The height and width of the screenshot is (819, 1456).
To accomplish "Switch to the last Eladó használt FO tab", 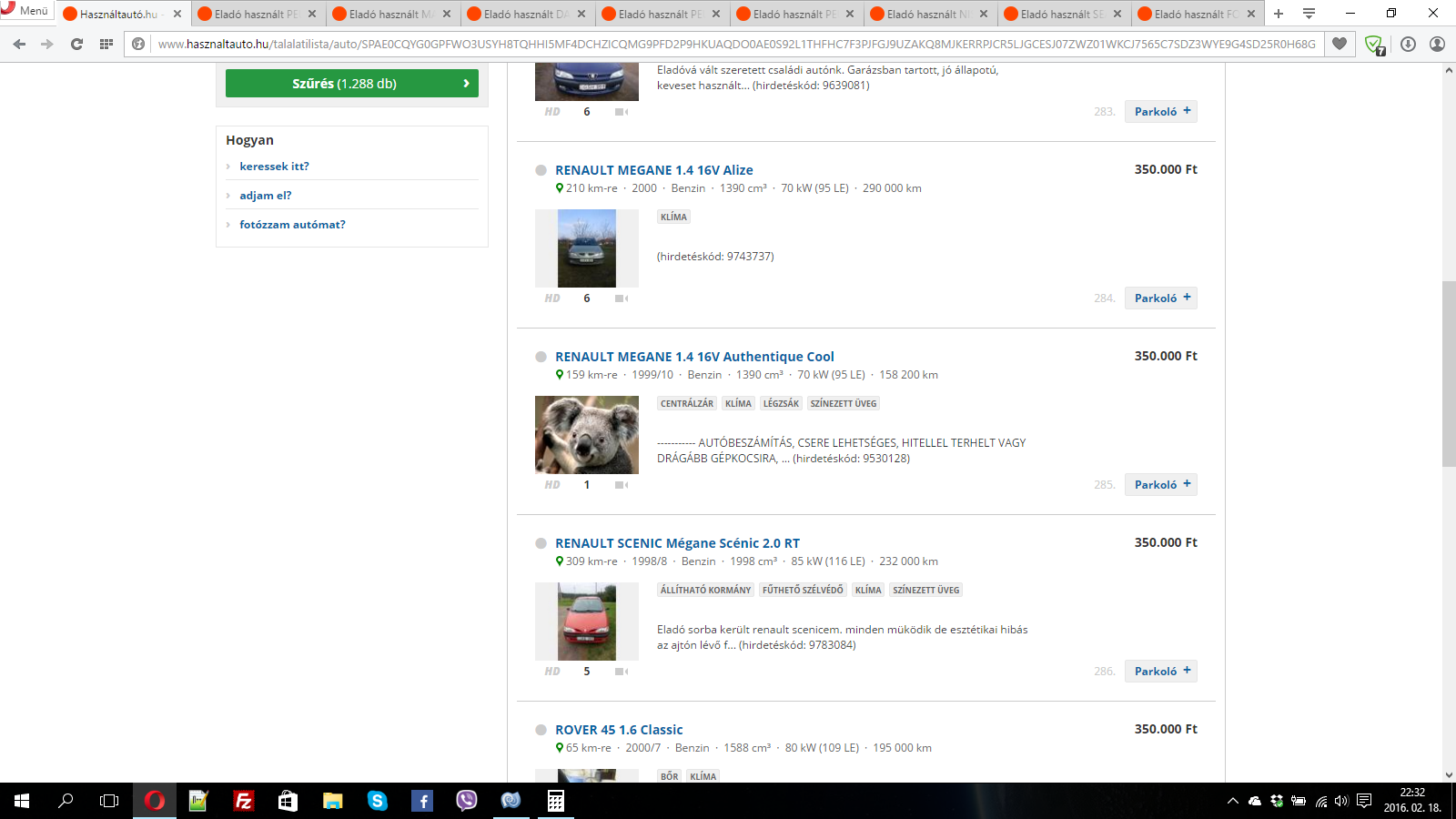I will point(1196,14).
